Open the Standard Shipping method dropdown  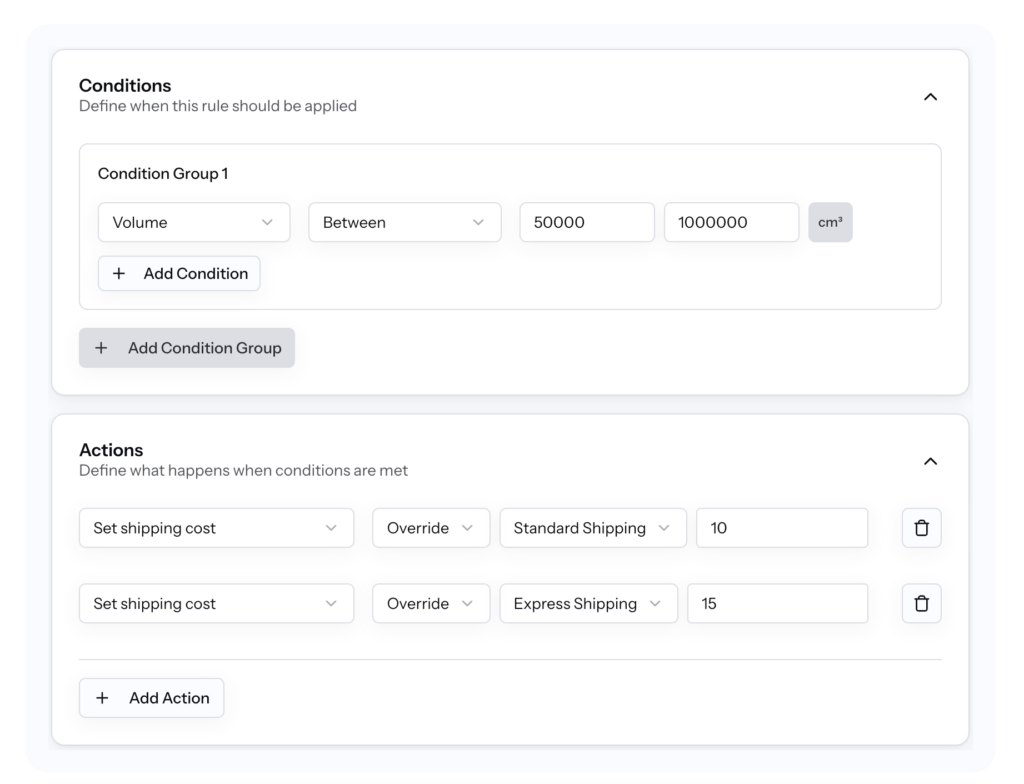(x=592, y=527)
